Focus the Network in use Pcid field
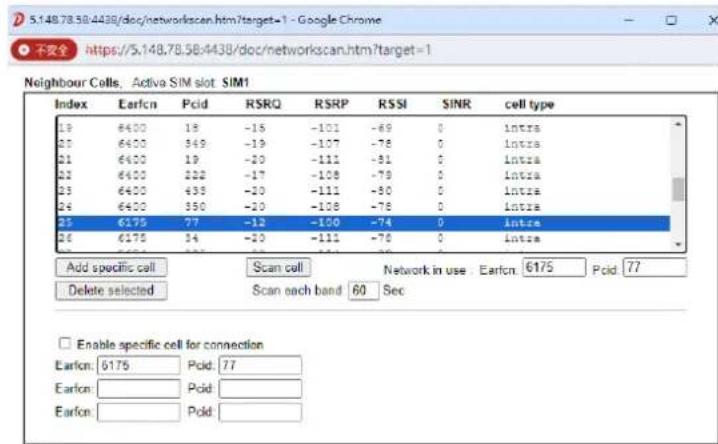 point(655,267)
